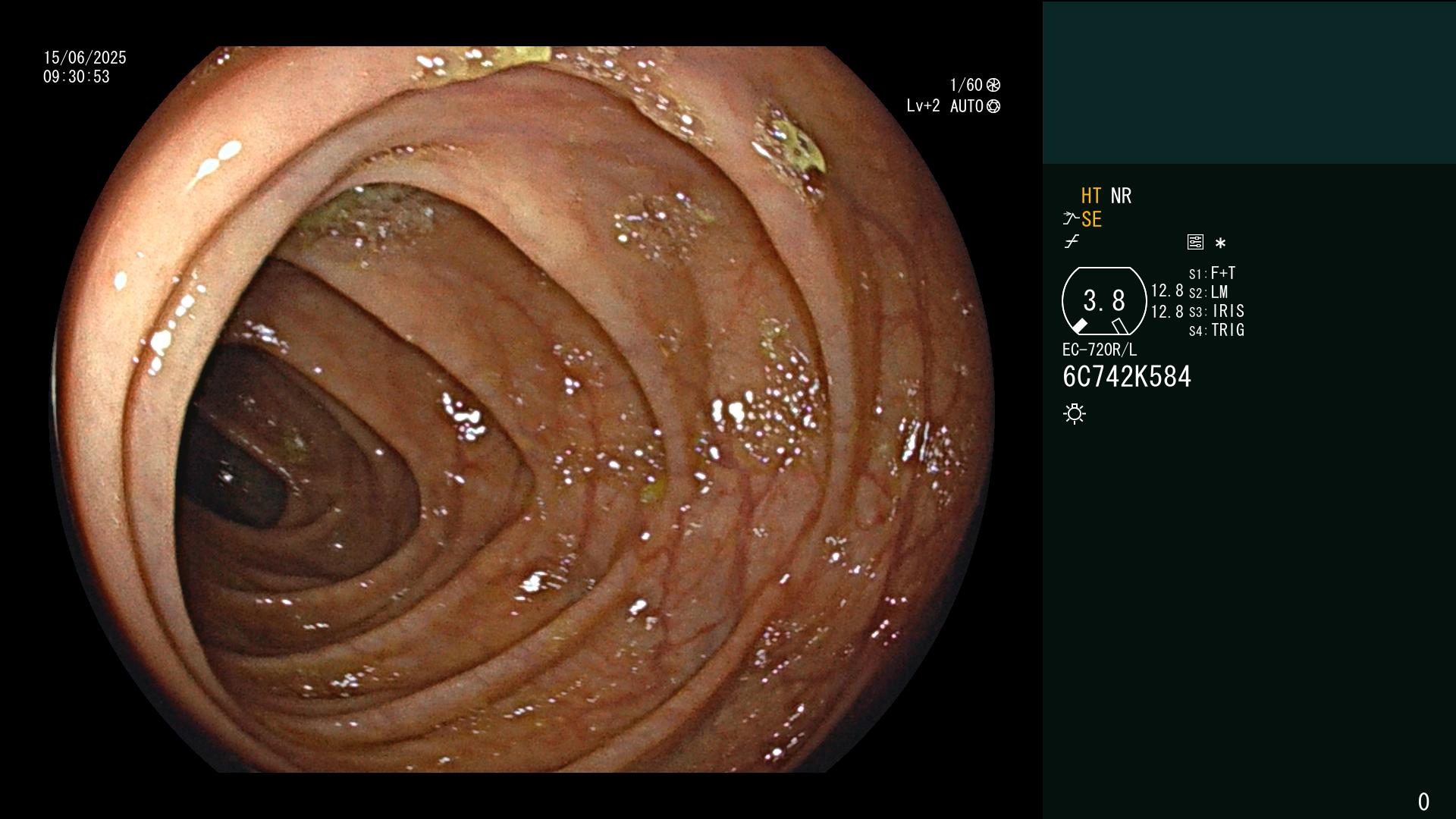
Task: Click the filled channel marker in scope diagram
Action: tap(1079, 327)
